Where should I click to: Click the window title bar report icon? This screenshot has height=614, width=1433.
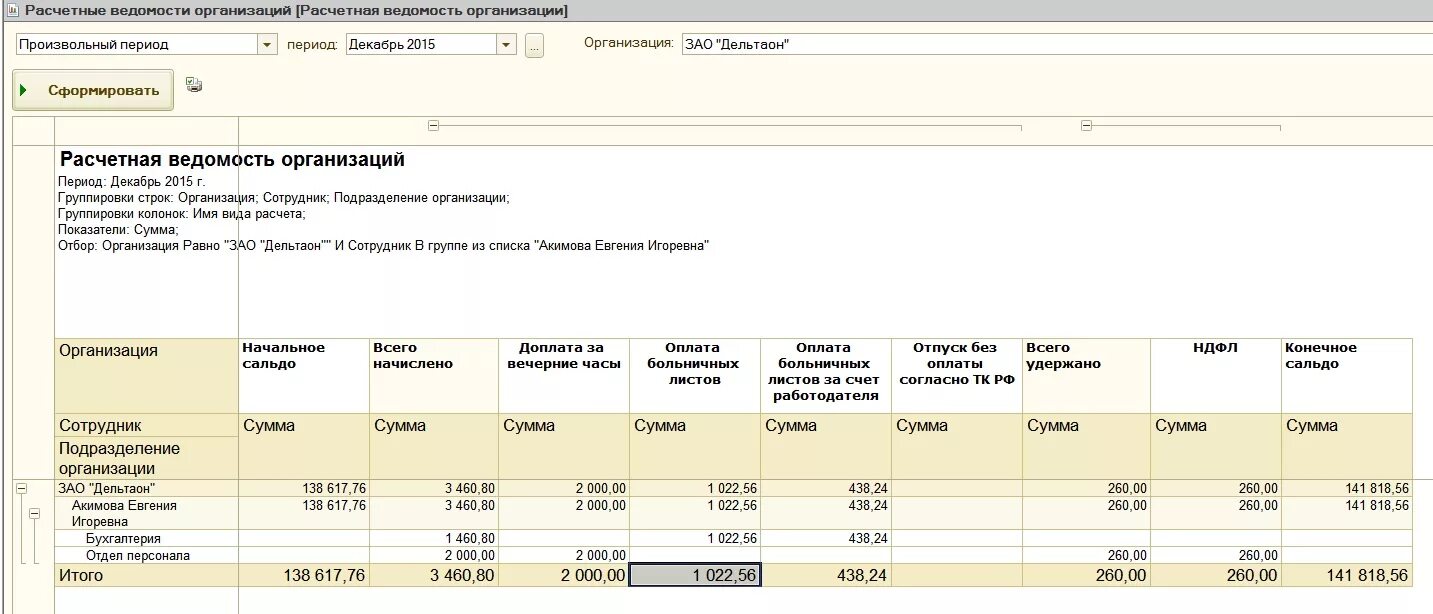[x=12, y=11]
